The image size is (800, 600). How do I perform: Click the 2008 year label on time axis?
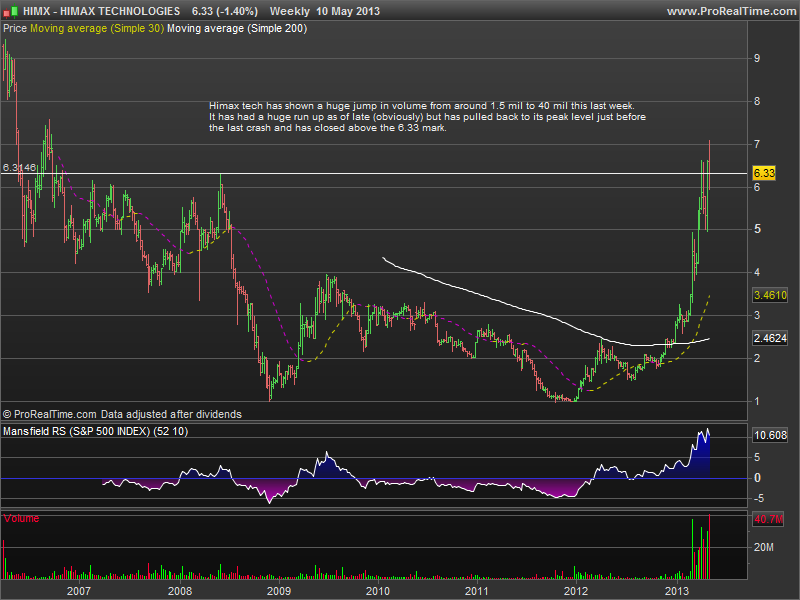[180, 591]
